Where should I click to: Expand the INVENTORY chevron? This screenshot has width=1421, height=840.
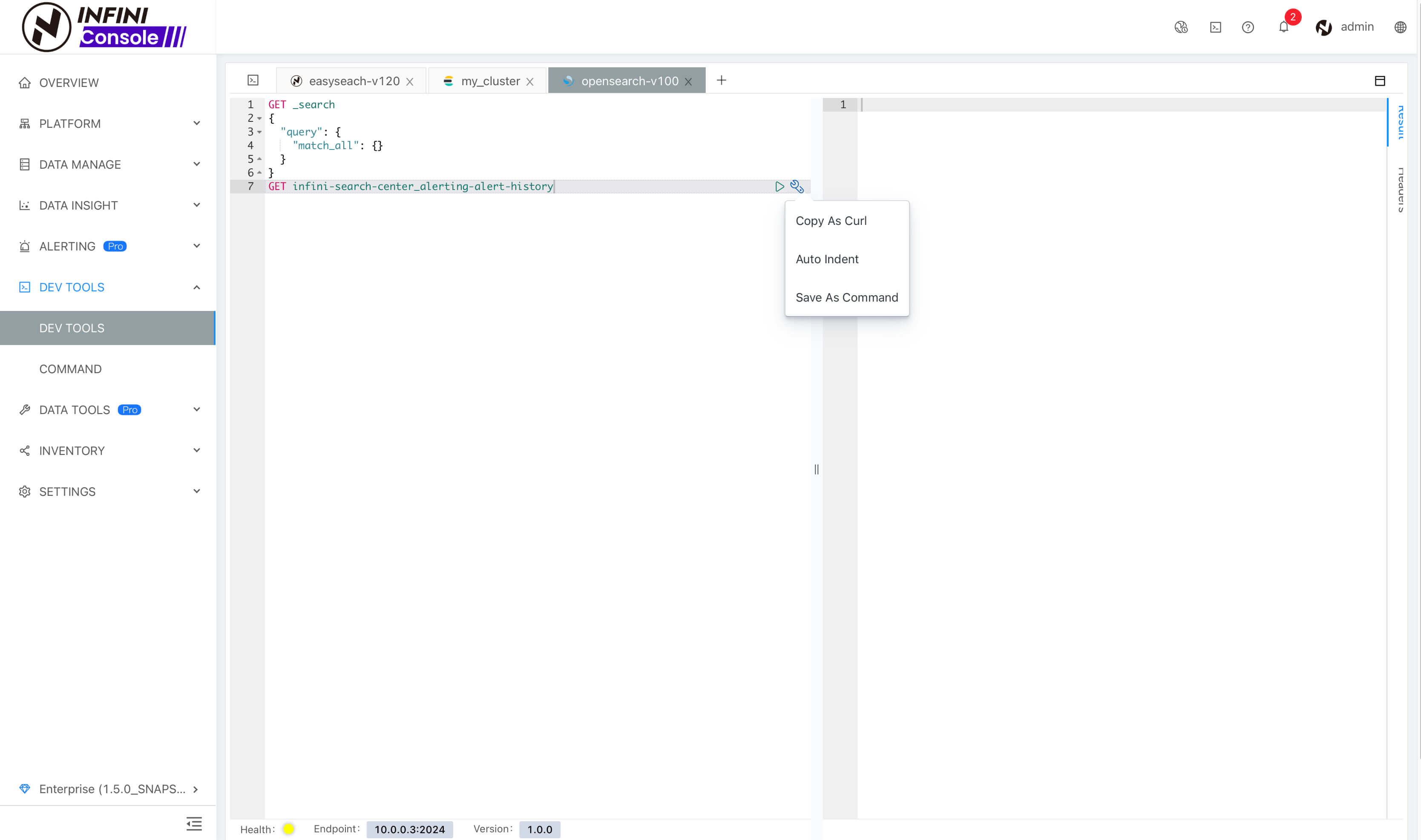[196, 450]
